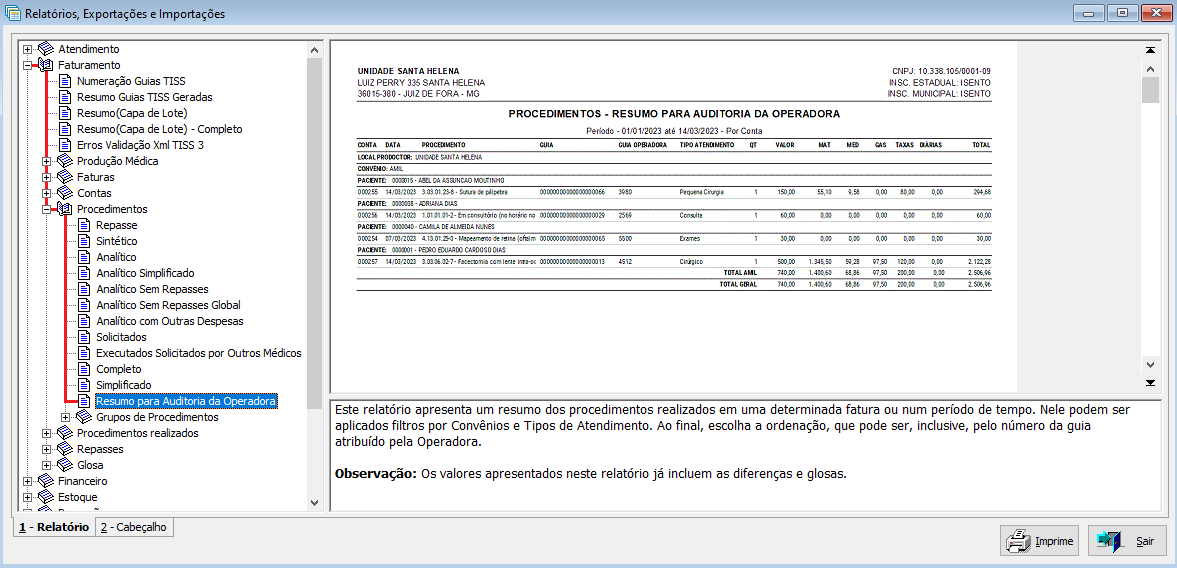This screenshot has width=1177, height=568.
Task: Expand the Procedimentos realizados node
Action: point(47,433)
